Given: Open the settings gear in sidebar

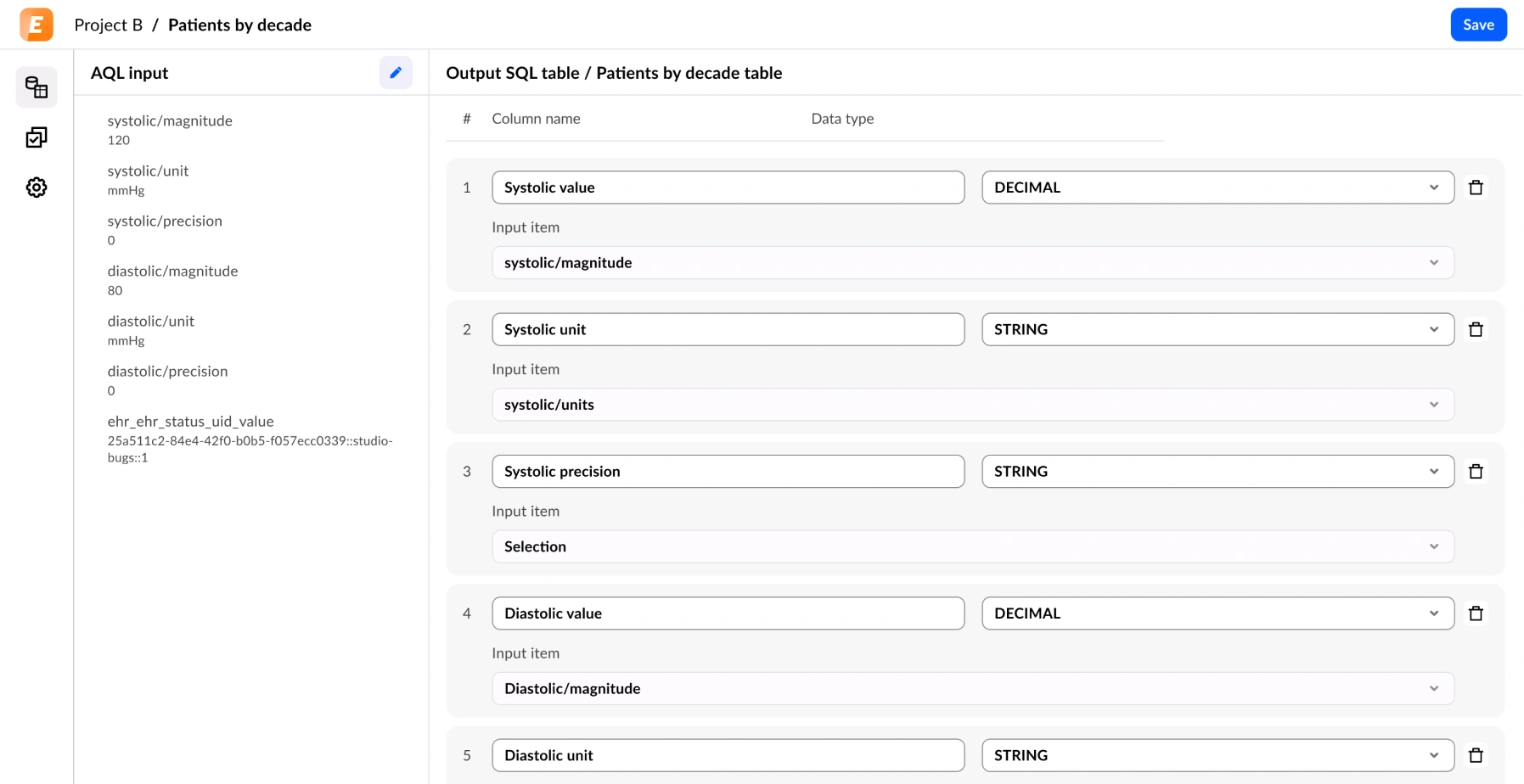Looking at the screenshot, I should coord(37,188).
